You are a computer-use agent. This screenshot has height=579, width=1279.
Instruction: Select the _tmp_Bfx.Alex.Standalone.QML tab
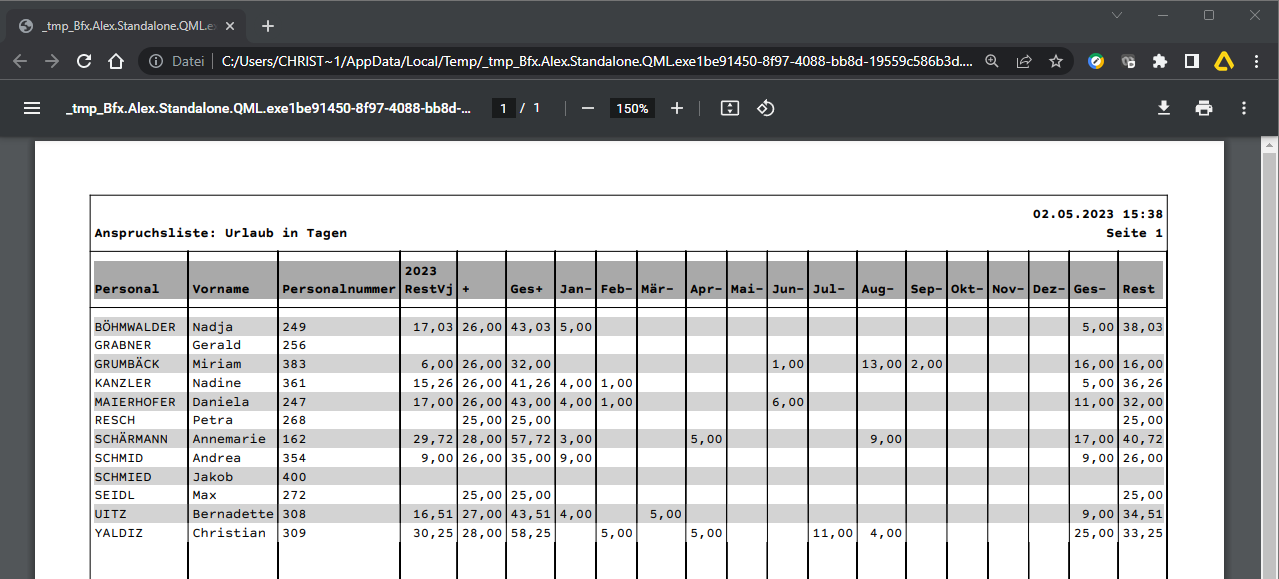click(120, 26)
